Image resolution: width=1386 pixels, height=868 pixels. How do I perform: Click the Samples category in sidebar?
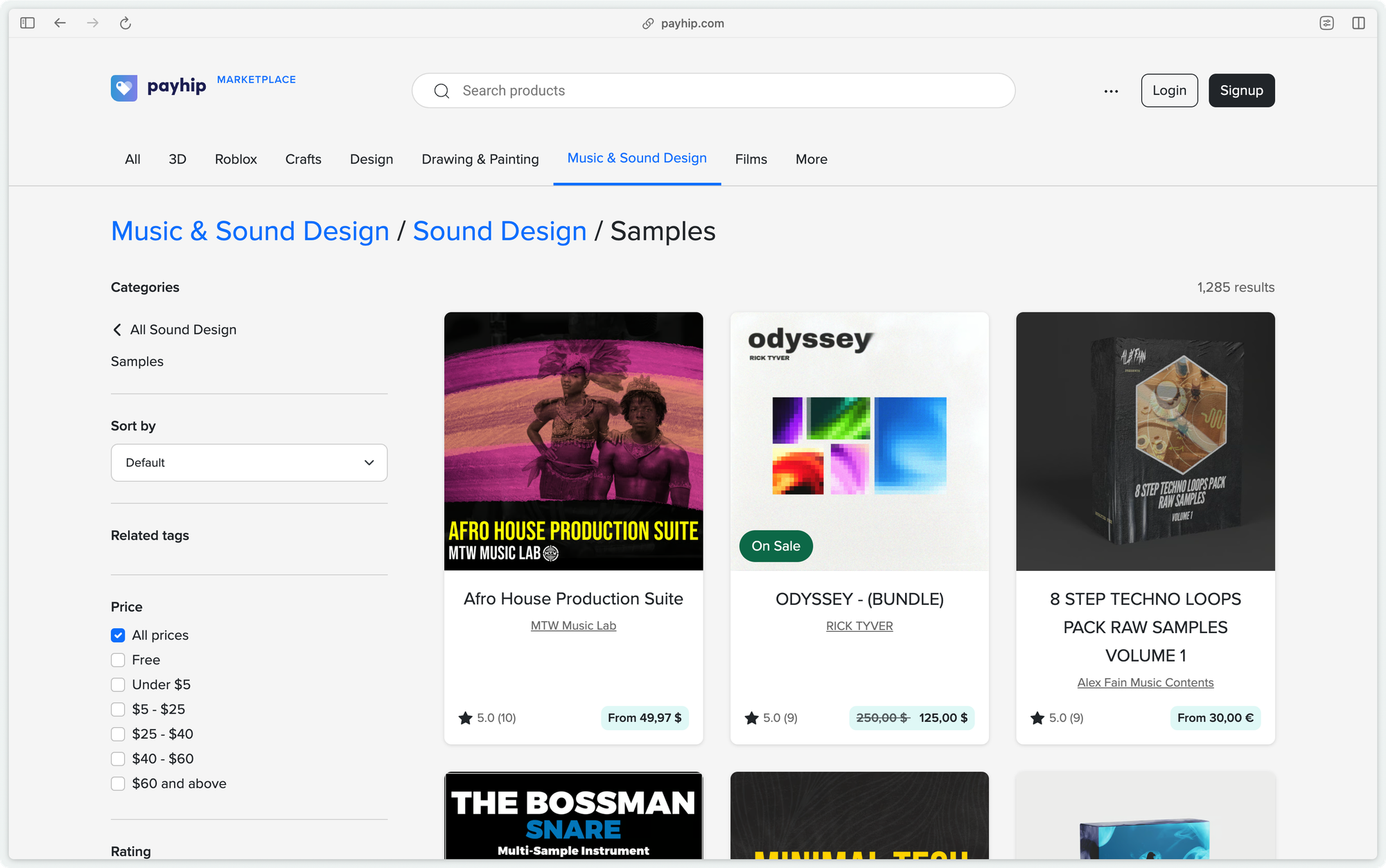coord(137,362)
